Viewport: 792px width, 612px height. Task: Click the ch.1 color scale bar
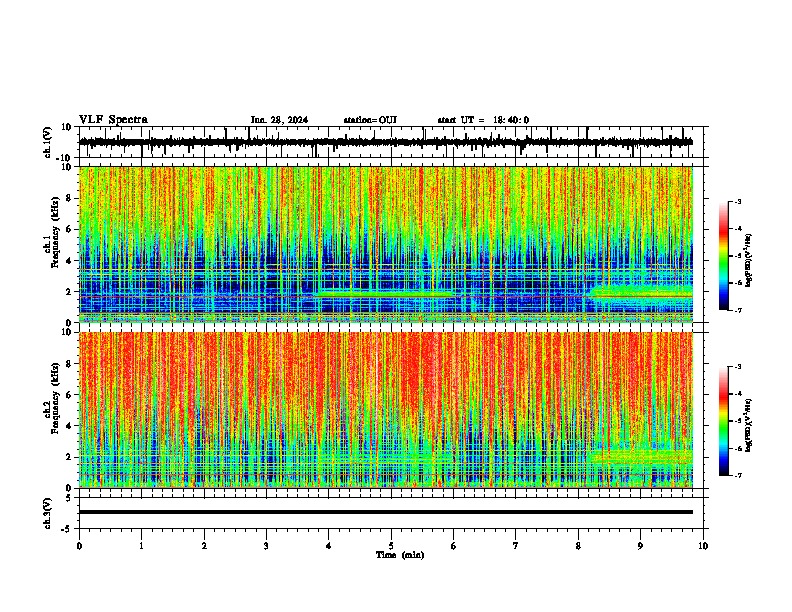724,256
